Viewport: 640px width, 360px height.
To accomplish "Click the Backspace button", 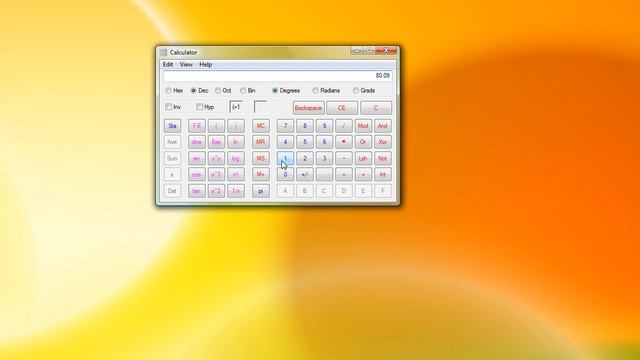I will [x=309, y=108].
